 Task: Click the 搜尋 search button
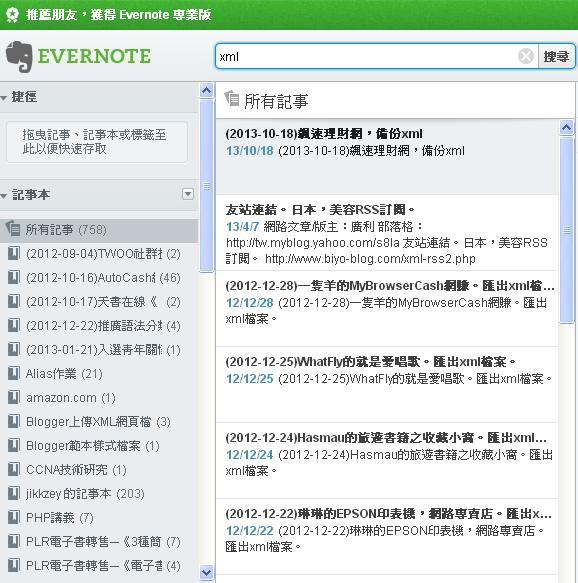click(x=556, y=57)
